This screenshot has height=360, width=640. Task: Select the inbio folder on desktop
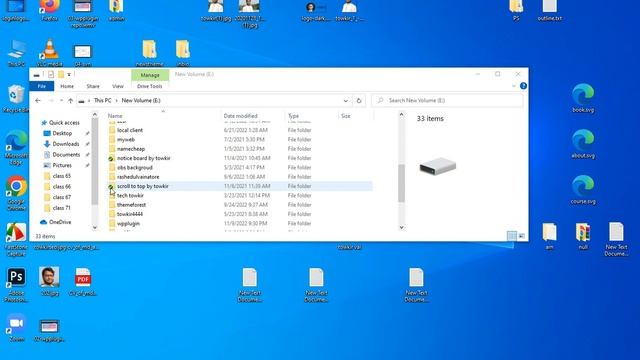pyautogui.click(x=183, y=53)
